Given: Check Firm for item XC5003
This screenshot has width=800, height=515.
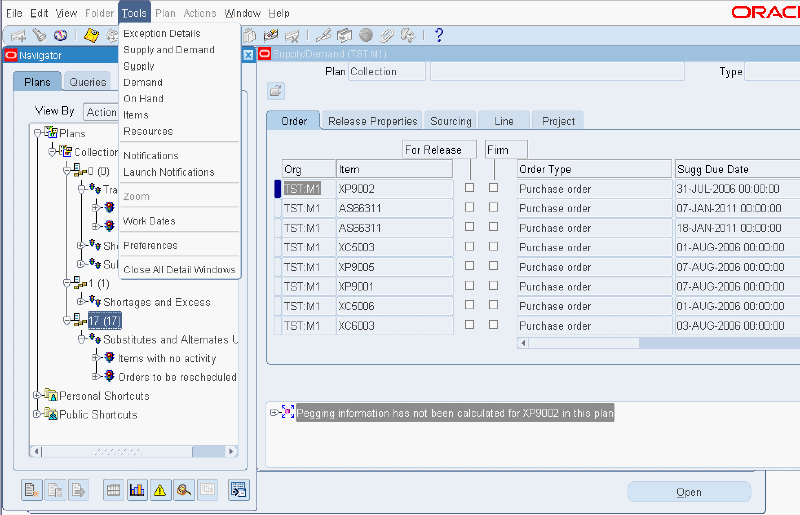Looking at the screenshot, I should [x=493, y=247].
